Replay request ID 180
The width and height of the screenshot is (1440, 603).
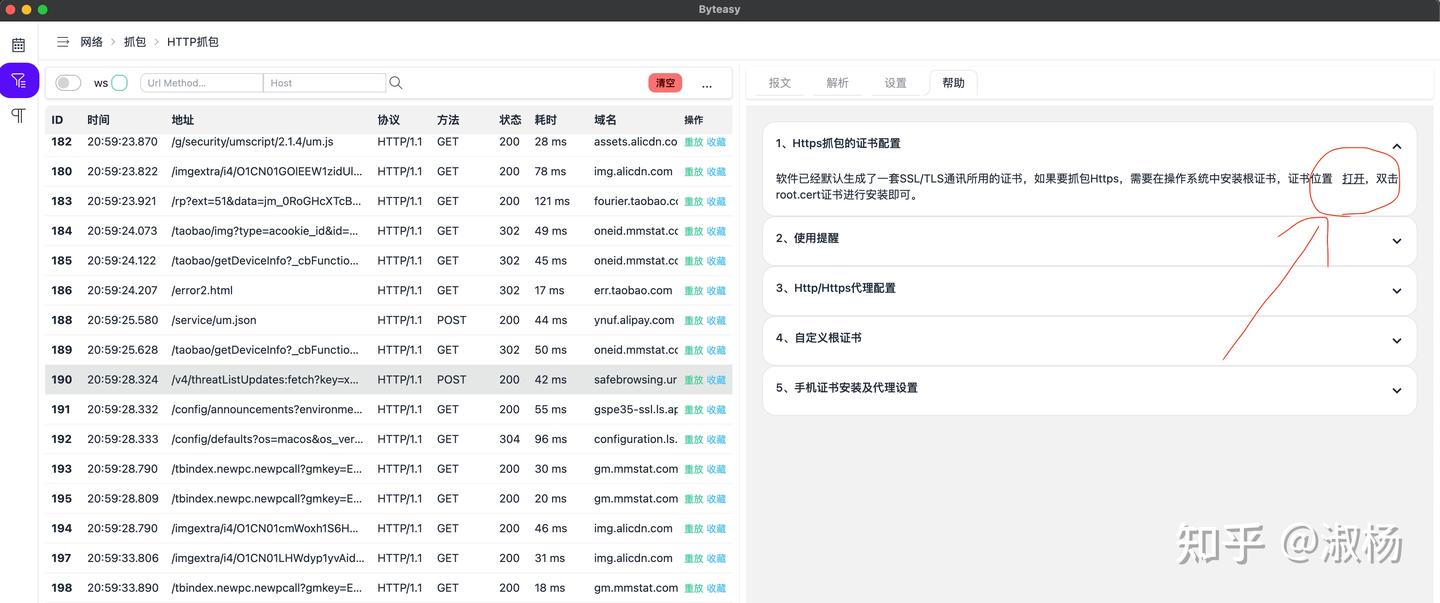click(693, 172)
